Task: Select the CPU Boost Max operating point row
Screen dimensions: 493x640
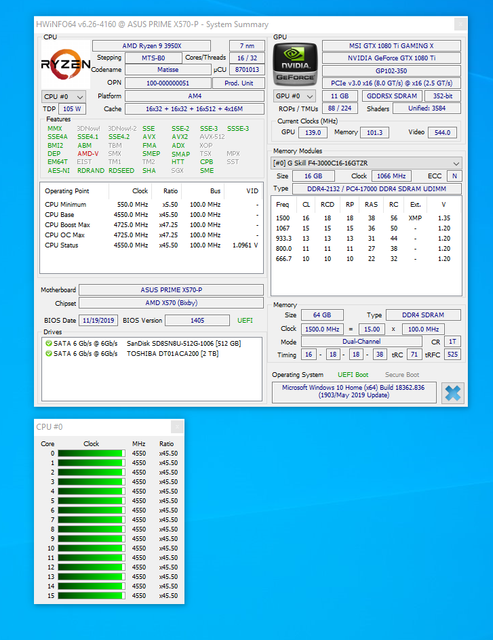Action: pos(151,224)
